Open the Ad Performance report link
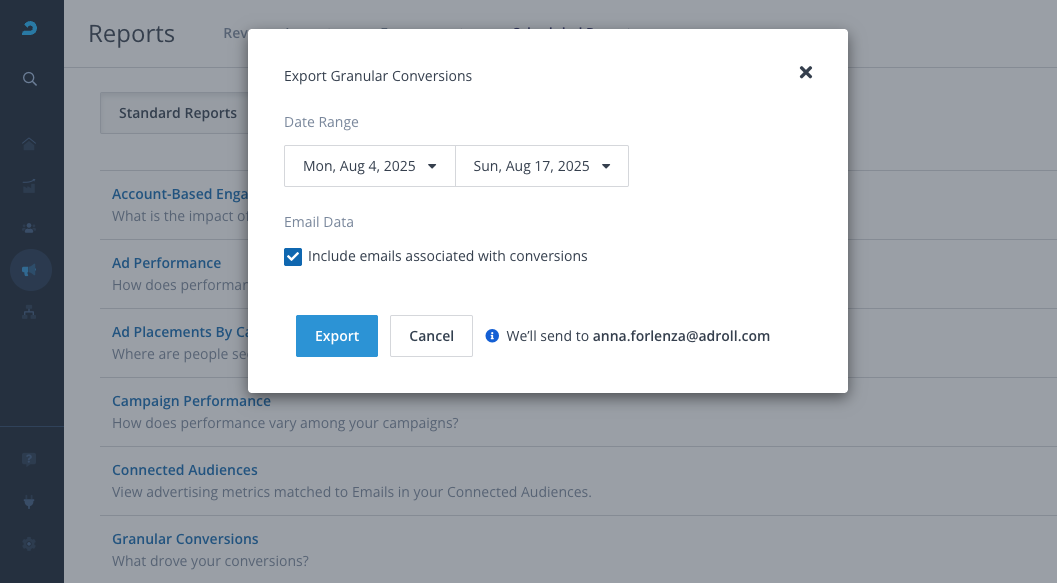This screenshot has height=583, width=1057. [166, 263]
